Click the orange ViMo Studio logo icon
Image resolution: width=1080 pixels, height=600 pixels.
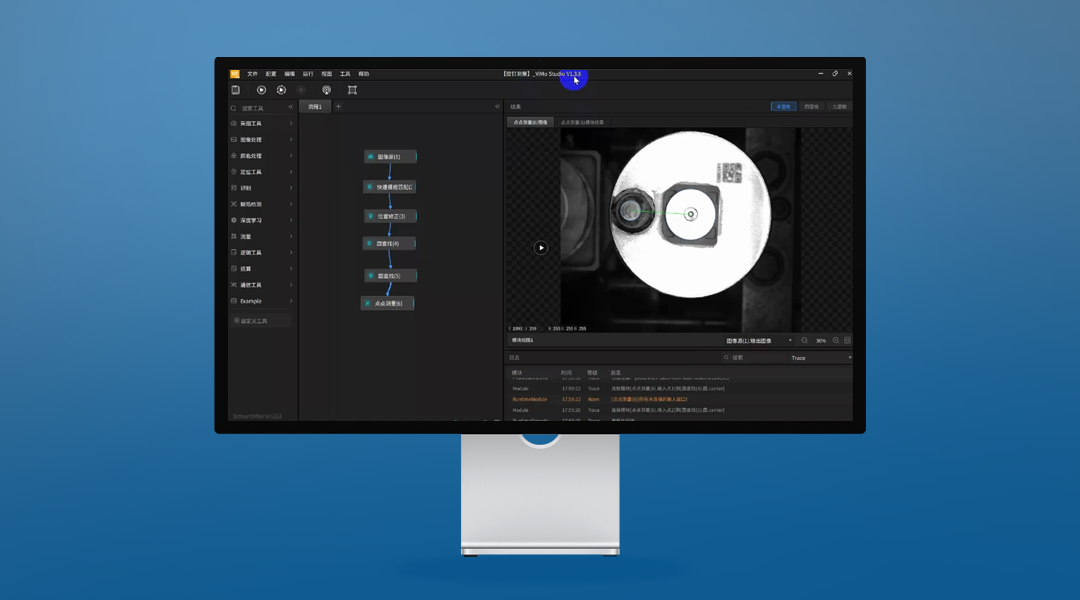[235, 74]
